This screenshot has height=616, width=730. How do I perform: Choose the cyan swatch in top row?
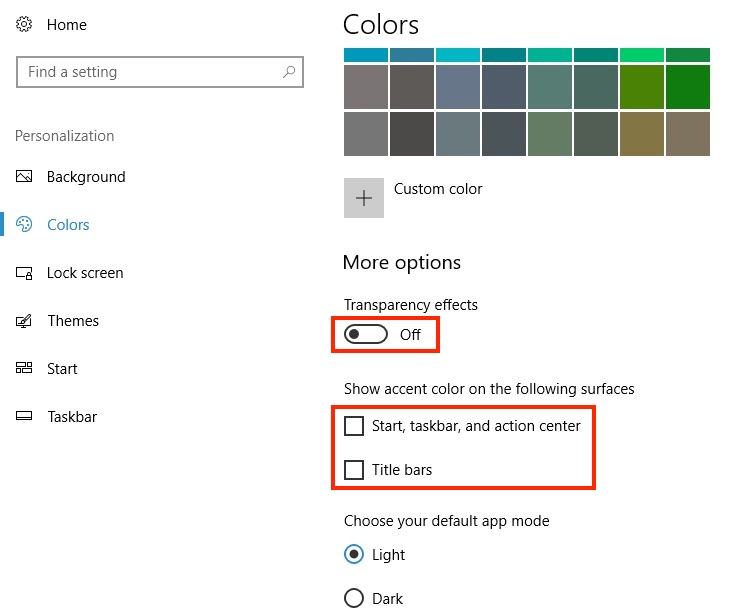click(x=458, y=55)
